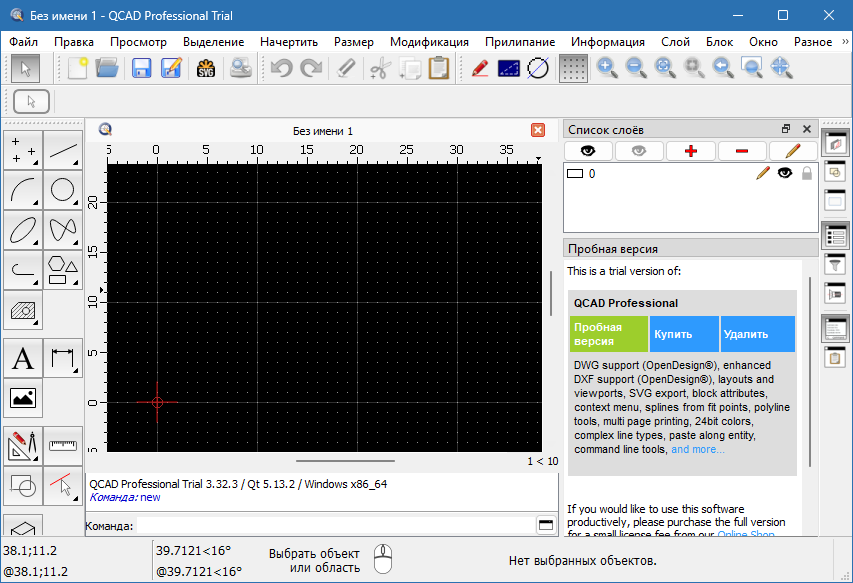
Task: Toggle antialiasing circle slash icon
Action: pos(538,69)
